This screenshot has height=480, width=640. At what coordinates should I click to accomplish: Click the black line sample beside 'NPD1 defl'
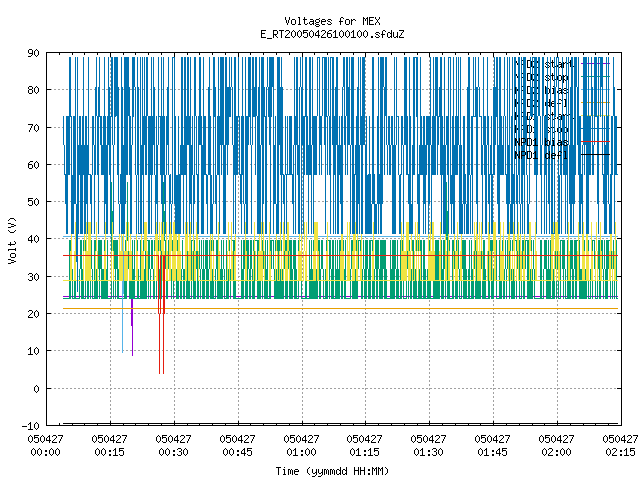click(596, 155)
